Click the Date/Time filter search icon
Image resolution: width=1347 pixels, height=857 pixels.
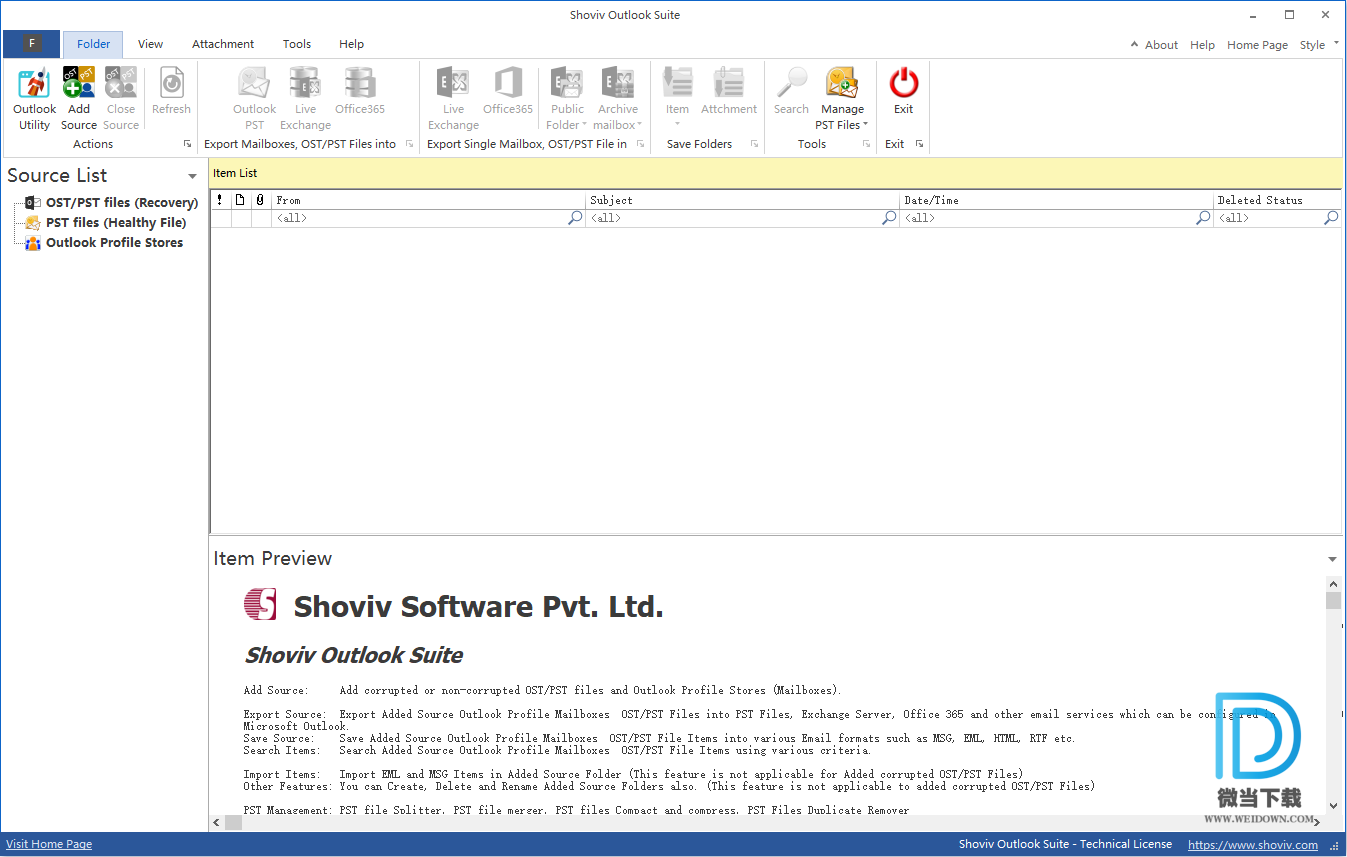pyautogui.click(x=1203, y=218)
